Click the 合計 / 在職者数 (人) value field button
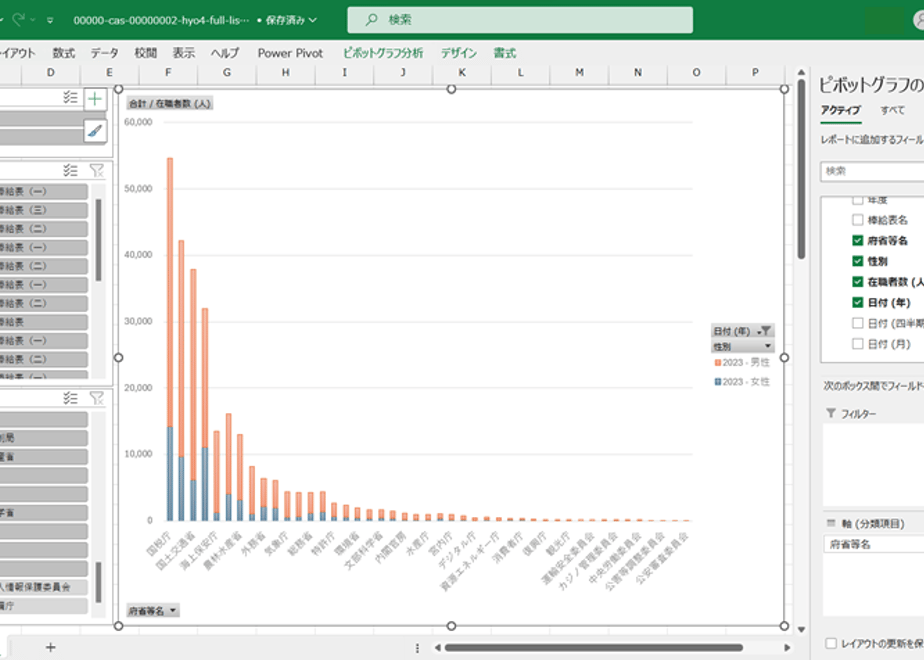This screenshot has height=660, width=924. (x=170, y=103)
